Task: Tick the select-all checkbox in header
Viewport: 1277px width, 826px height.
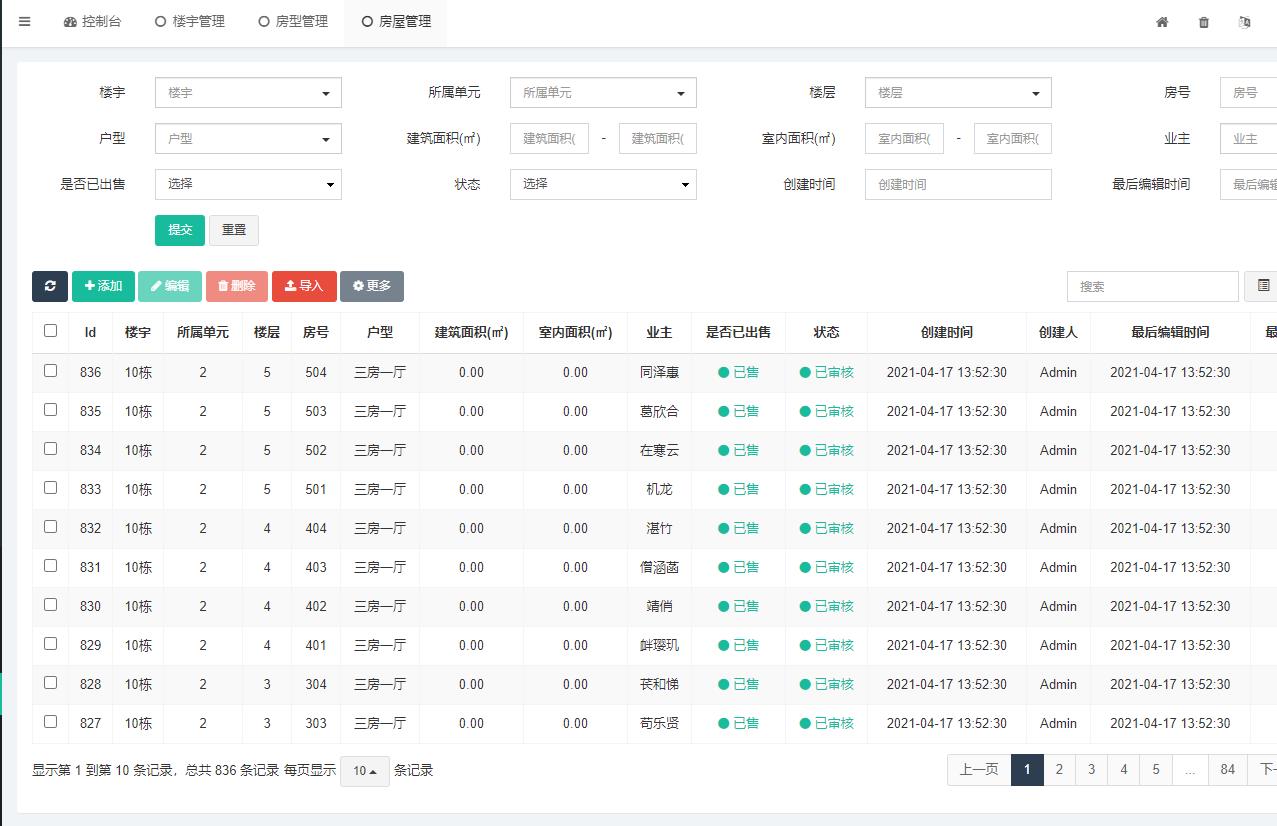Action: pyautogui.click(x=51, y=331)
